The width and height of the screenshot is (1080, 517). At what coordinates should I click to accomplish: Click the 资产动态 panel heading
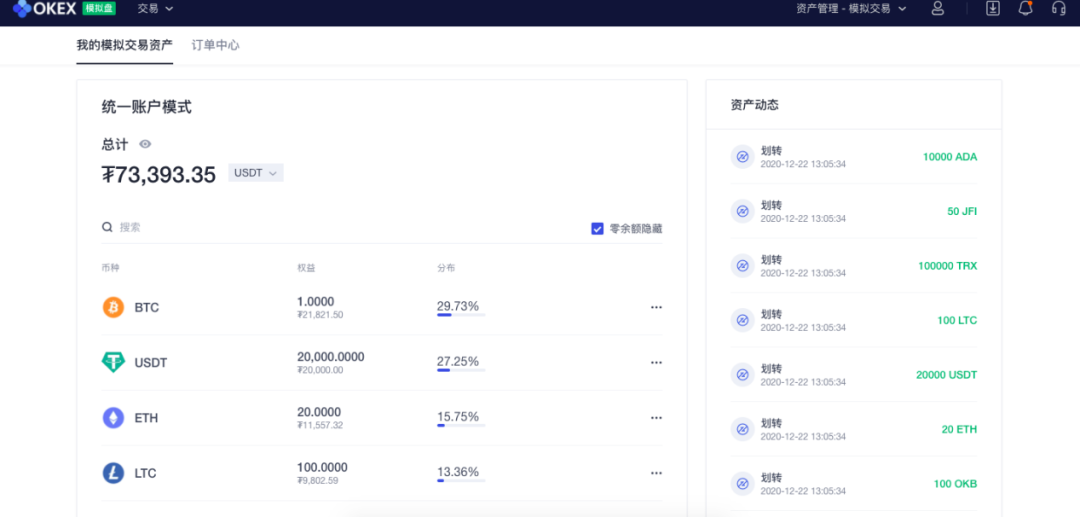[x=755, y=105]
